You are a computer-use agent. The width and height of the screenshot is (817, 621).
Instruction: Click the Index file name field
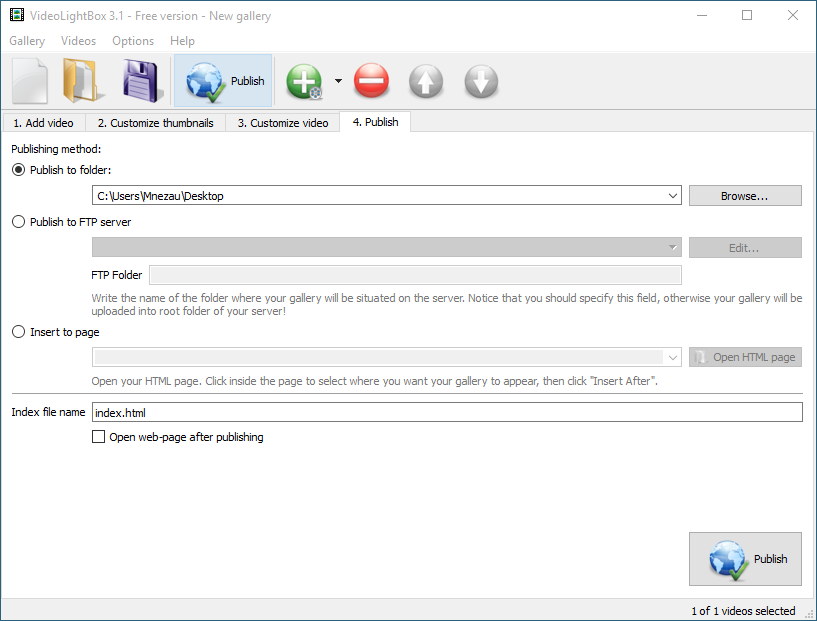pyautogui.click(x=447, y=412)
